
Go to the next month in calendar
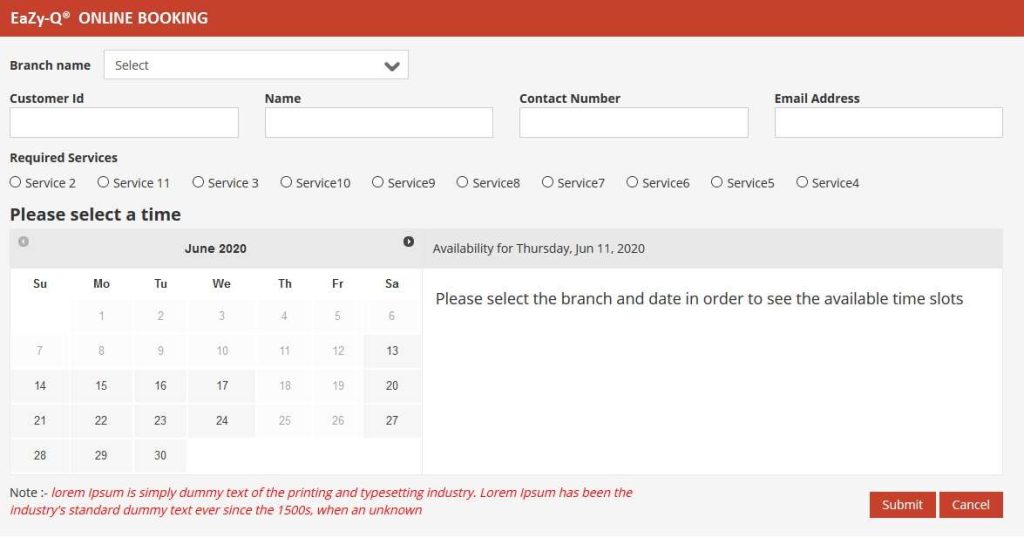[x=408, y=242]
